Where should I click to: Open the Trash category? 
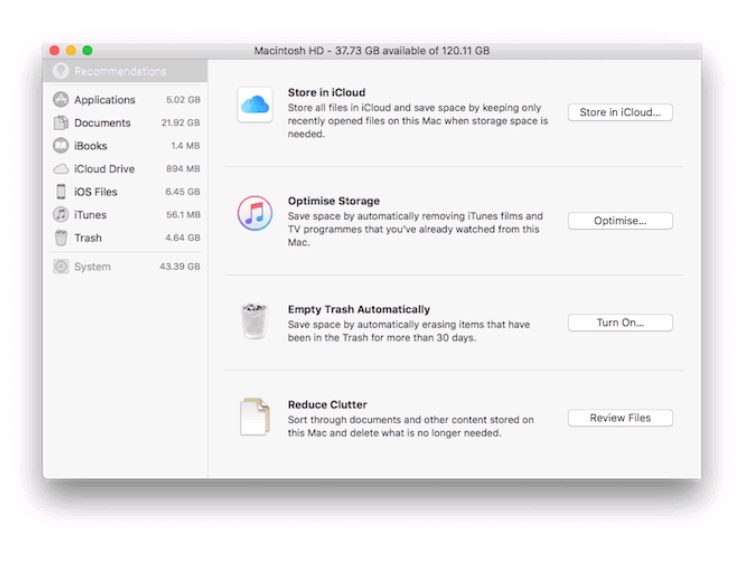tap(127, 237)
